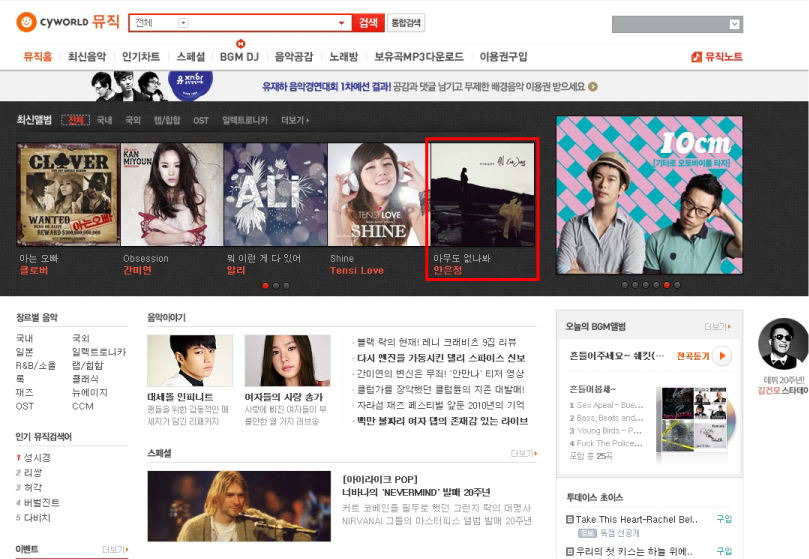The height and width of the screenshot is (559, 809).
Task: Select the 랩/힙합 tab in 최신앨범
Action: tap(167, 120)
